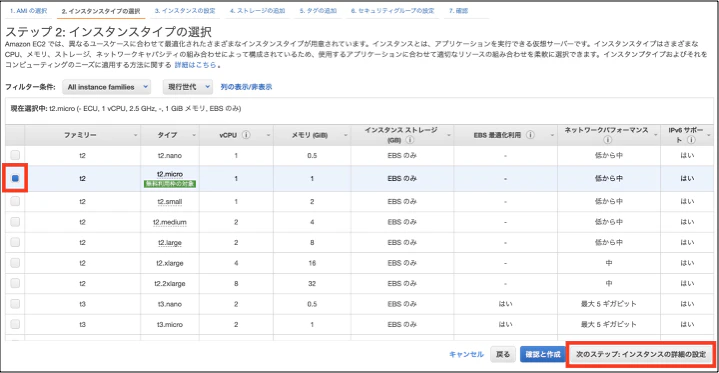Screen dimensions: 719x373
Task: Check the t3.micro row checkbox
Action: click(x=15, y=324)
